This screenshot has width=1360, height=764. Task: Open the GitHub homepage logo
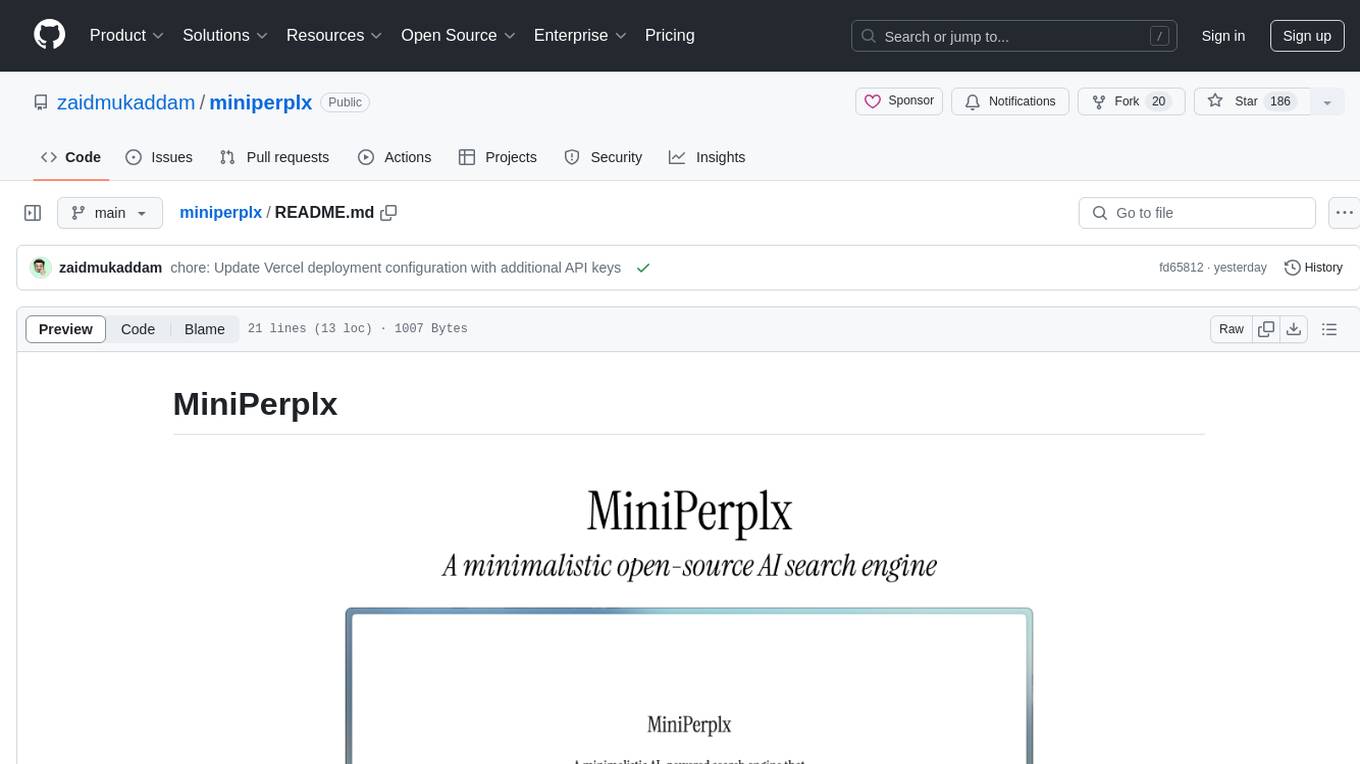[49, 35]
